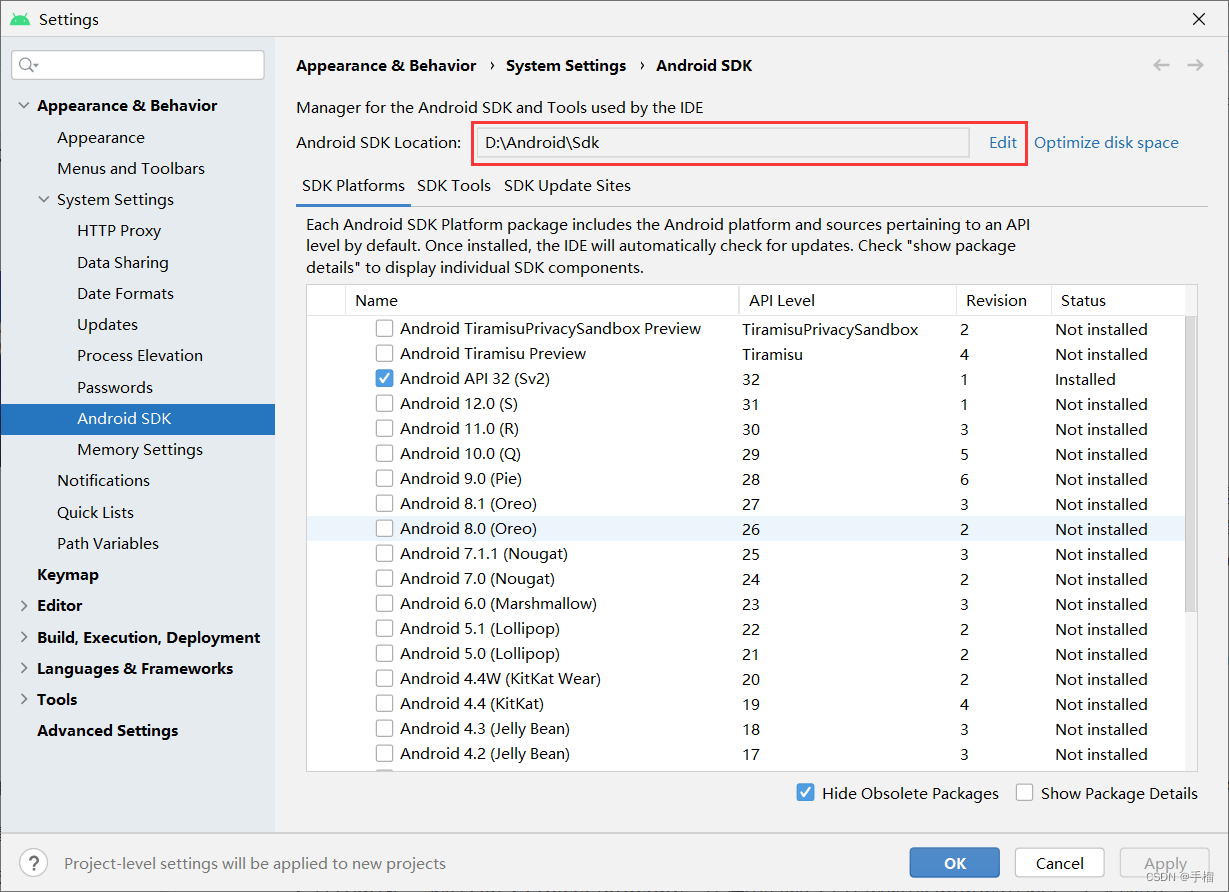1229x892 pixels.
Task: Switch to SDK Tools tab
Action: (x=454, y=186)
